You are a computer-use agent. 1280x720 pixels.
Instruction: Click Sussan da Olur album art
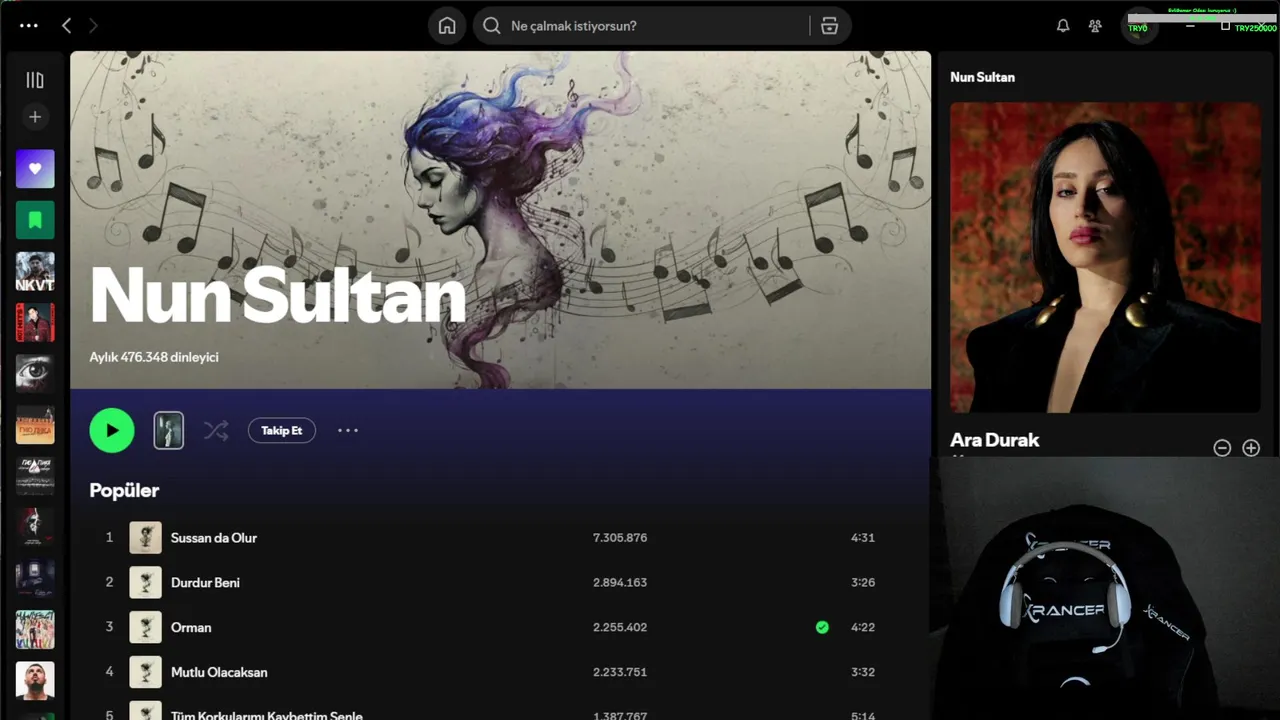145,538
